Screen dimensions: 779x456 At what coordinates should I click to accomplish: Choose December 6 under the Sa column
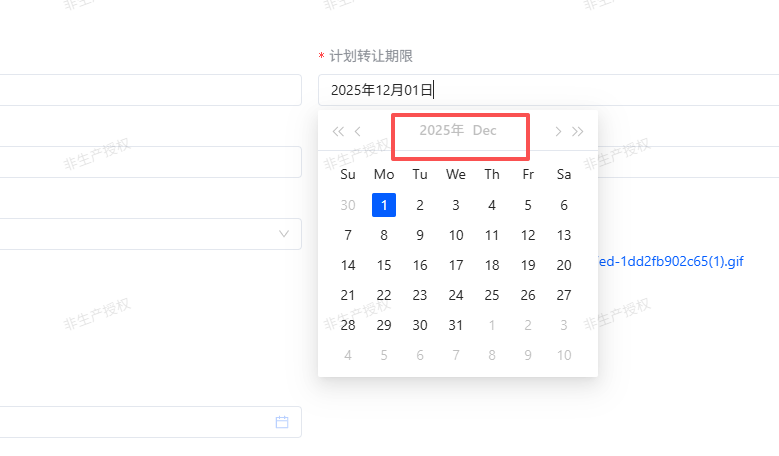564,205
